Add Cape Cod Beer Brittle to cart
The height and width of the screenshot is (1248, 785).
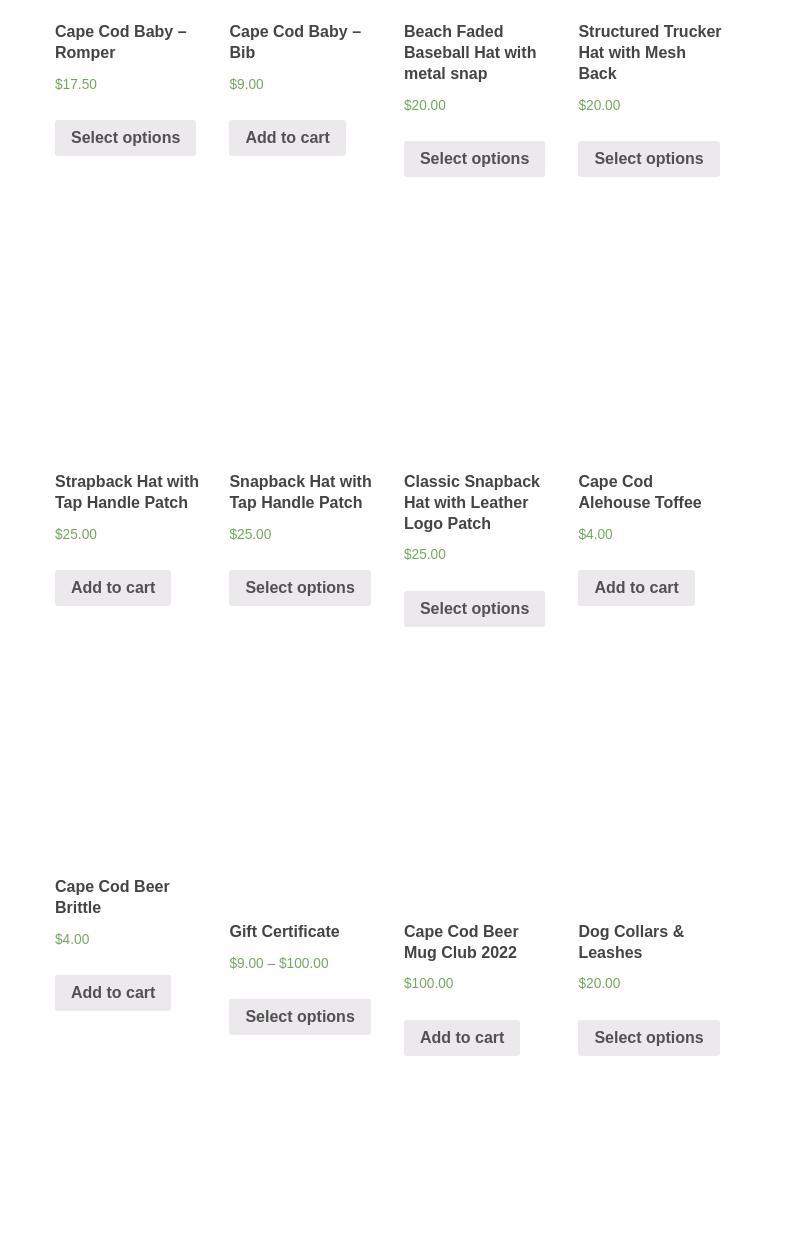click(113, 993)
